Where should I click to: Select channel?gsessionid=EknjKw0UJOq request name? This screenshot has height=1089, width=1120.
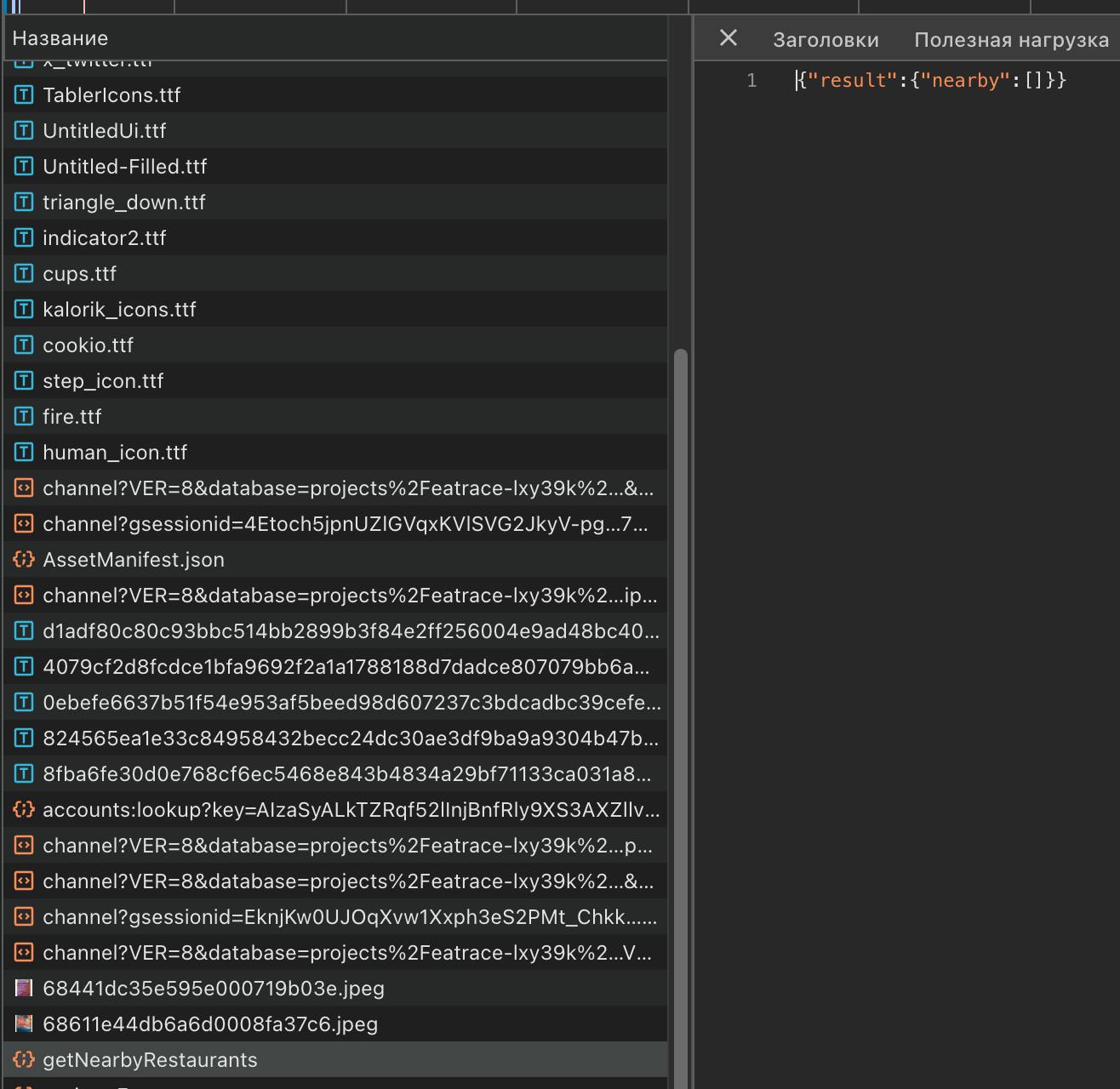pos(350,917)
